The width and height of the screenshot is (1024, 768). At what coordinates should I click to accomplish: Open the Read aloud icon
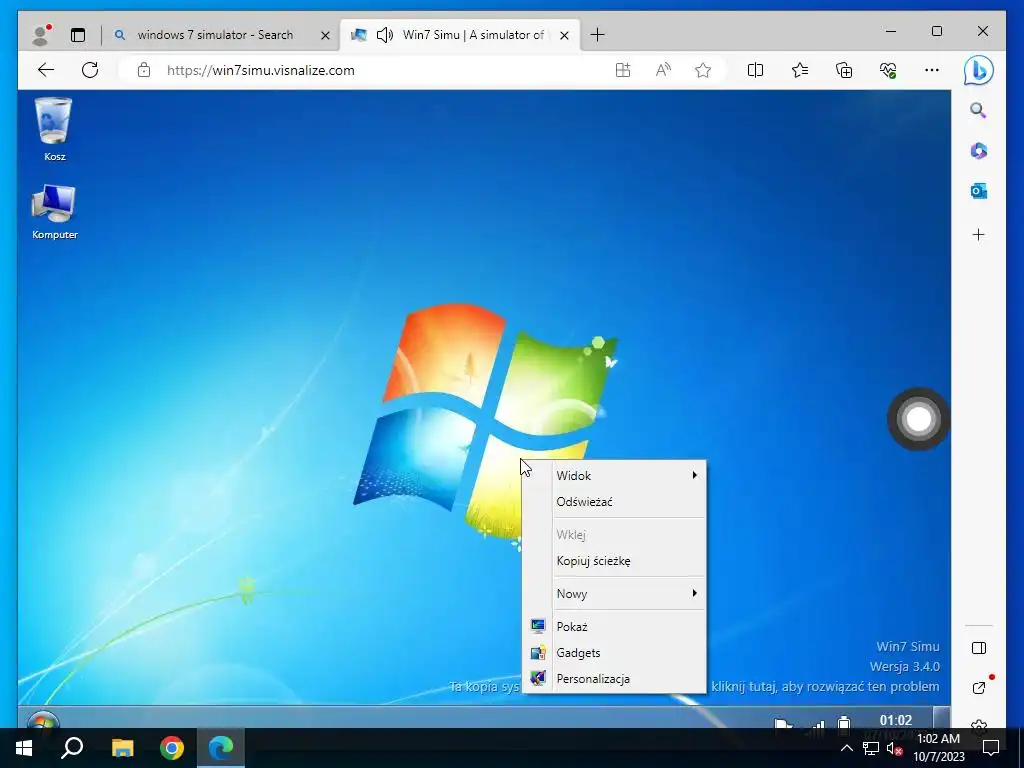663,70
